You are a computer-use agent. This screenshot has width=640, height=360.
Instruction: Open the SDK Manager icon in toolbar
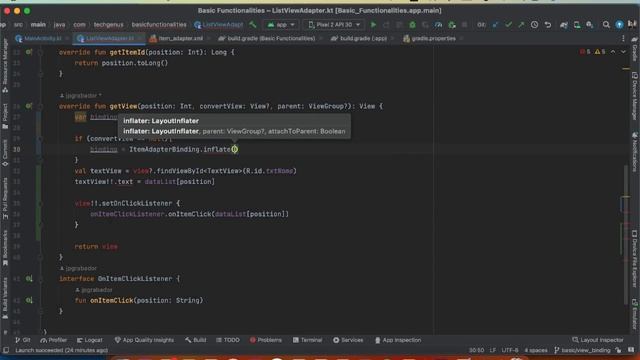pyautogui.click(x=590, y=25)
